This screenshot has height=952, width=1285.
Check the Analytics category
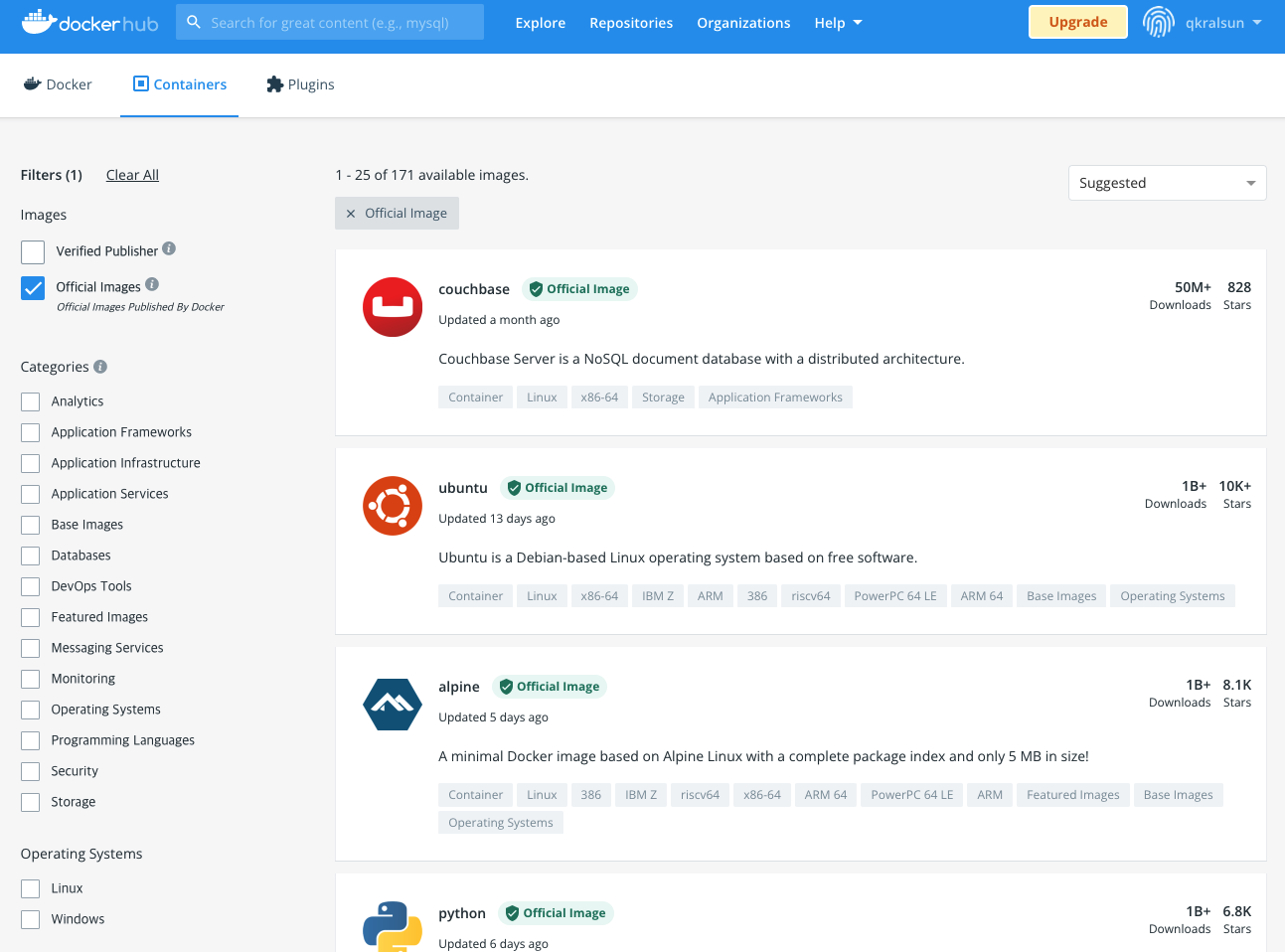click(31, 401)
